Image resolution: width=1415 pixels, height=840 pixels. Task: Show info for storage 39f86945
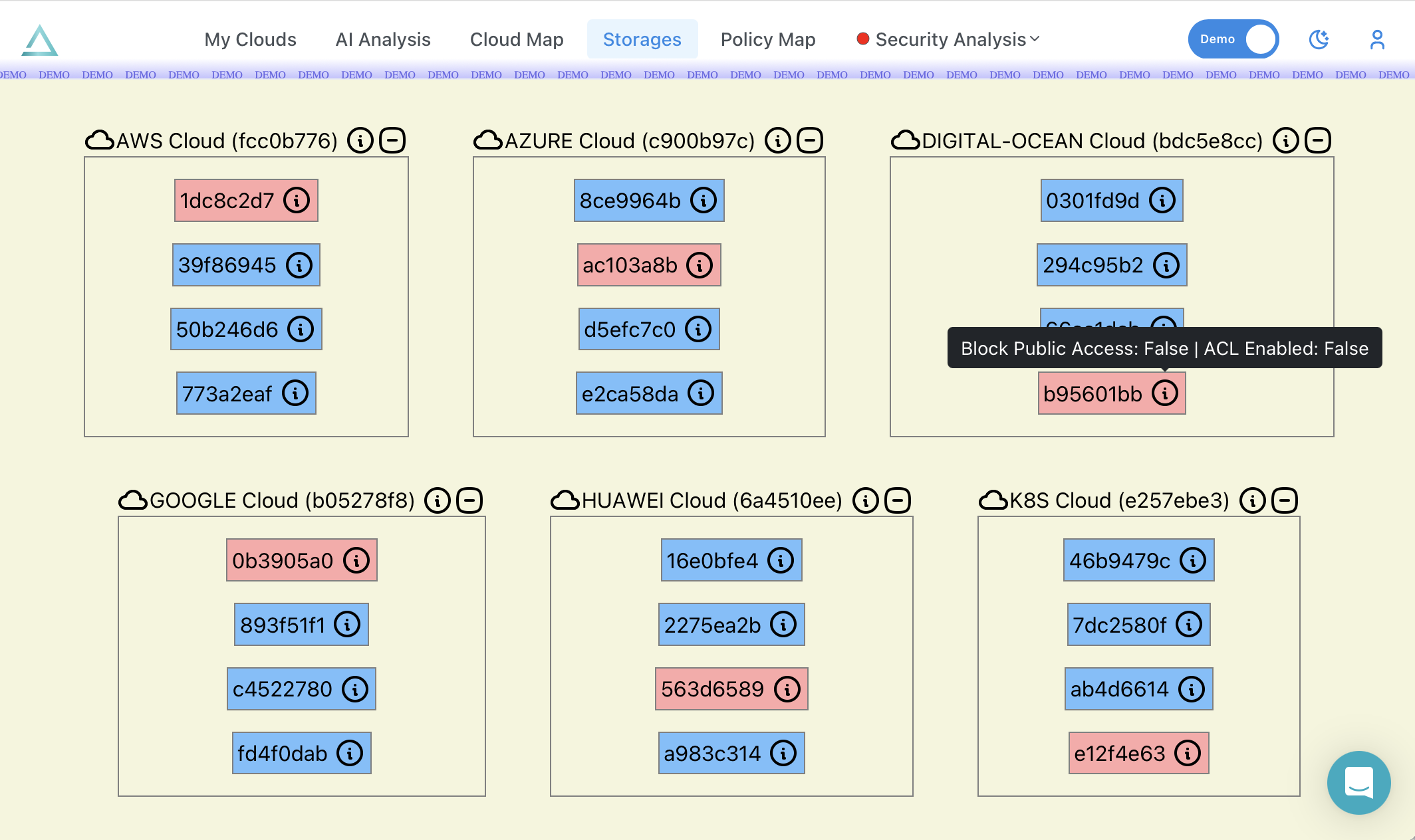click(x=299, y=265)
